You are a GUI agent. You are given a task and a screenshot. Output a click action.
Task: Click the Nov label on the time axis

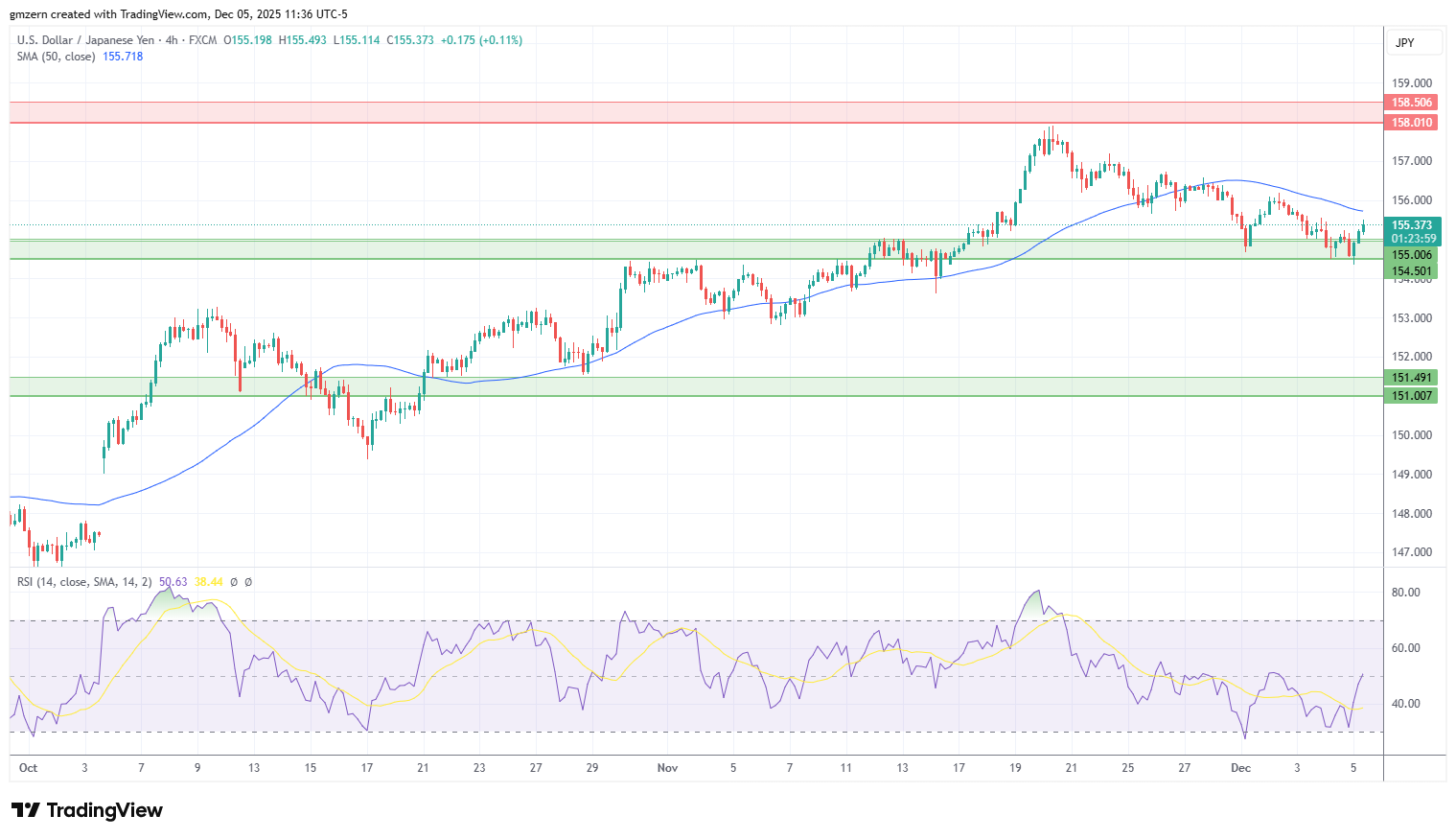coord(668,768)
